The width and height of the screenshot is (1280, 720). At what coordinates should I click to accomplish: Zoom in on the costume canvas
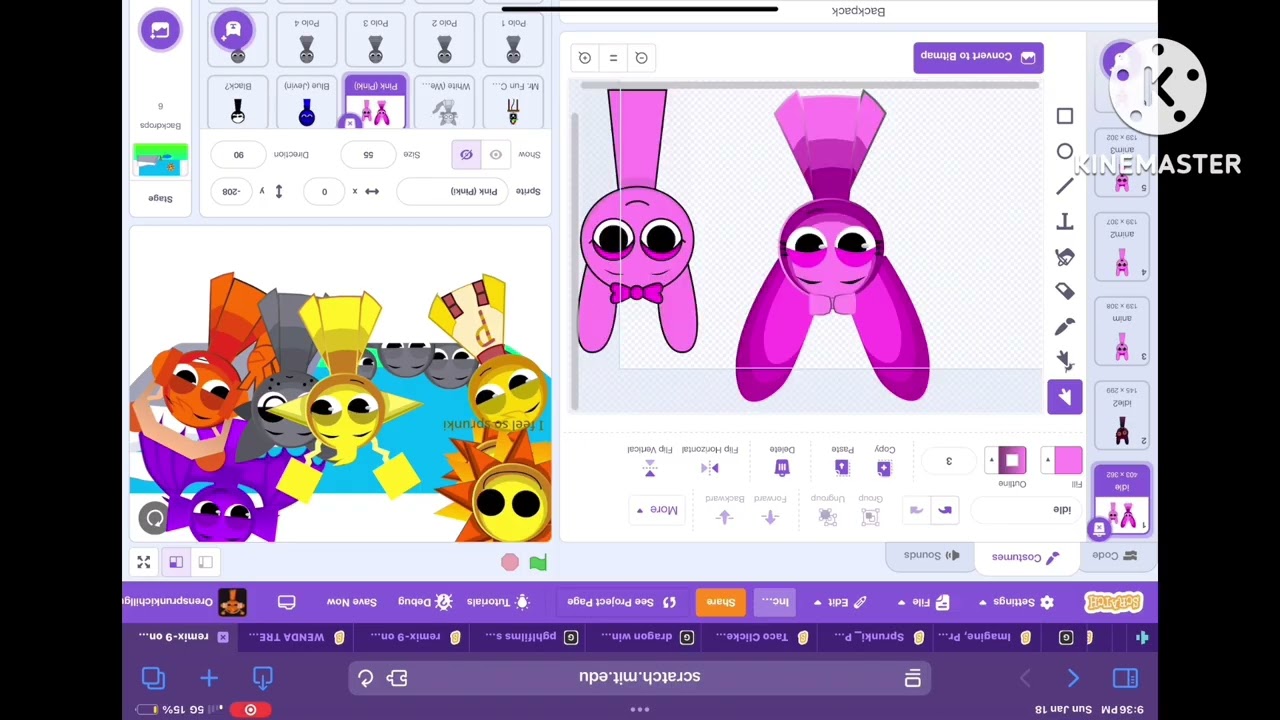(585, 58)
